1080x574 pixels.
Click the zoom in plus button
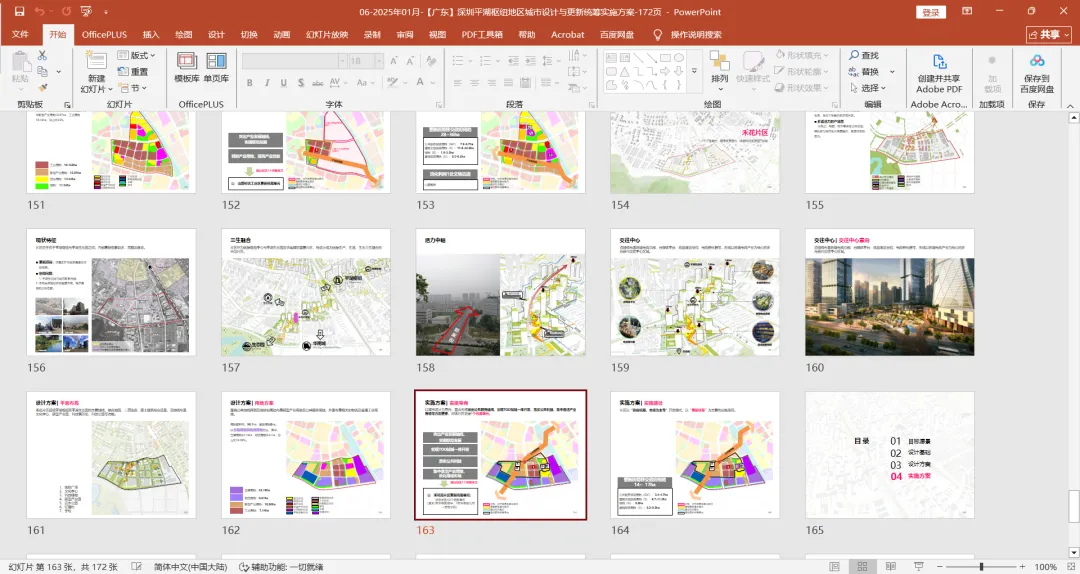[x=1023, y=566]
